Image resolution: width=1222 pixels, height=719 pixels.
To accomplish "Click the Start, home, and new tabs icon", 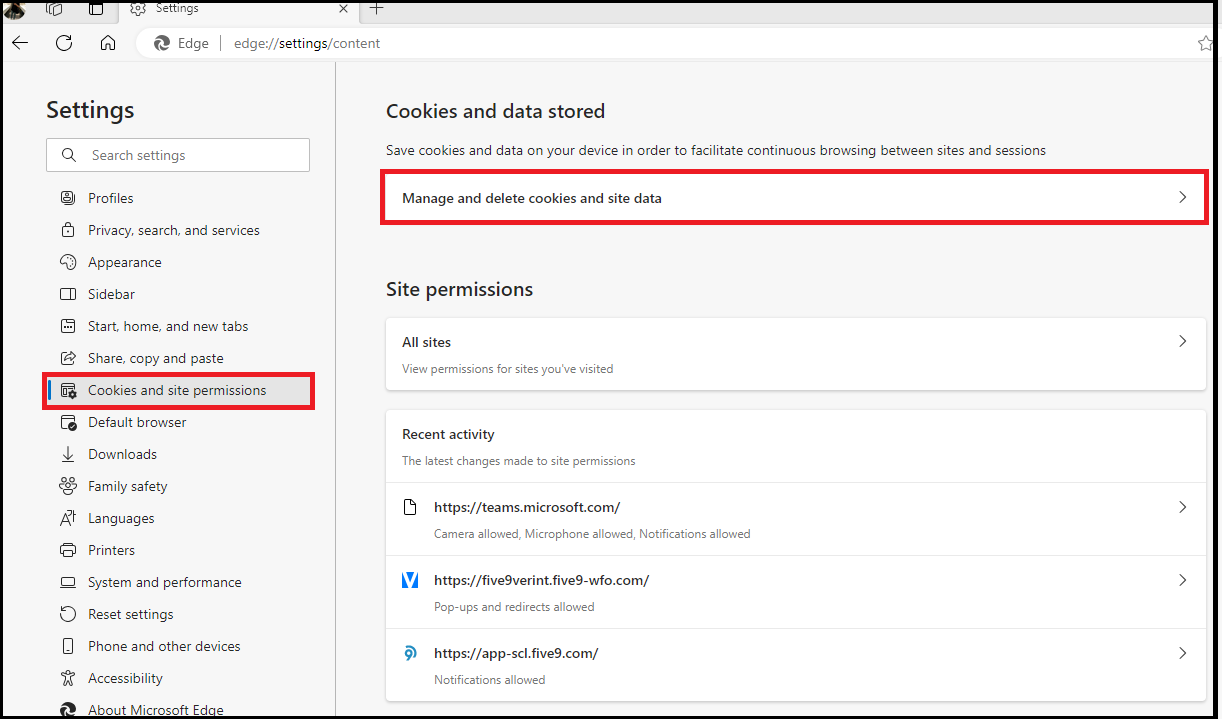I will [68, 326].
